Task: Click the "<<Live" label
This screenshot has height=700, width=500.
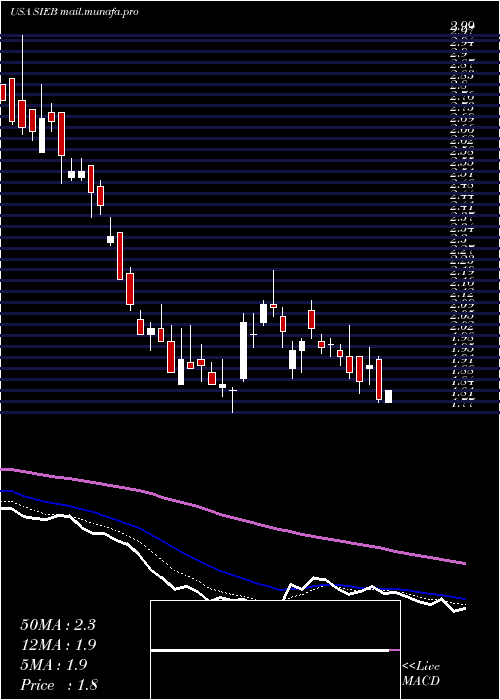Action: coord(421,667)
